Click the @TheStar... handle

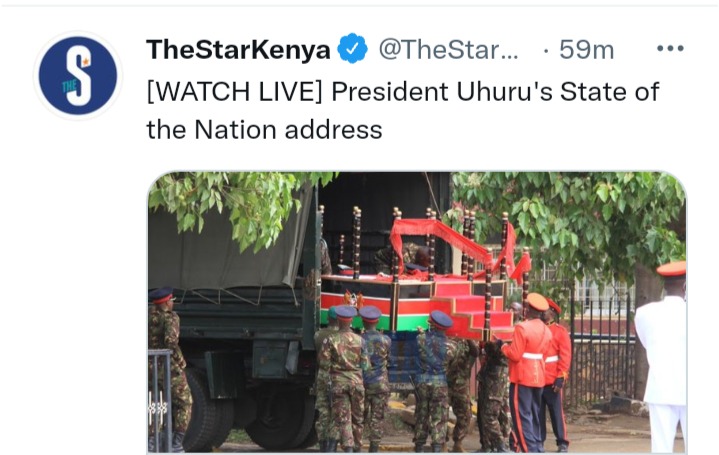point(448,49)
